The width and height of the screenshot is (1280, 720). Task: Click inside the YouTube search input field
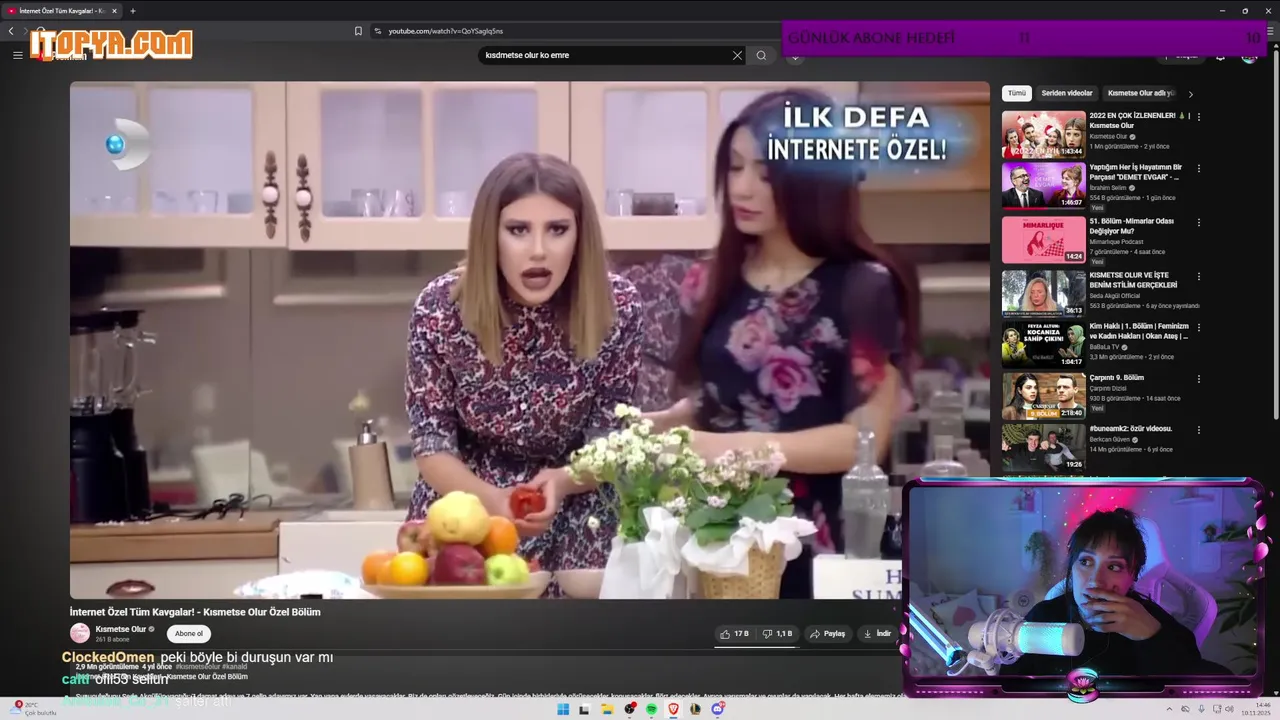tap(605, 55)
